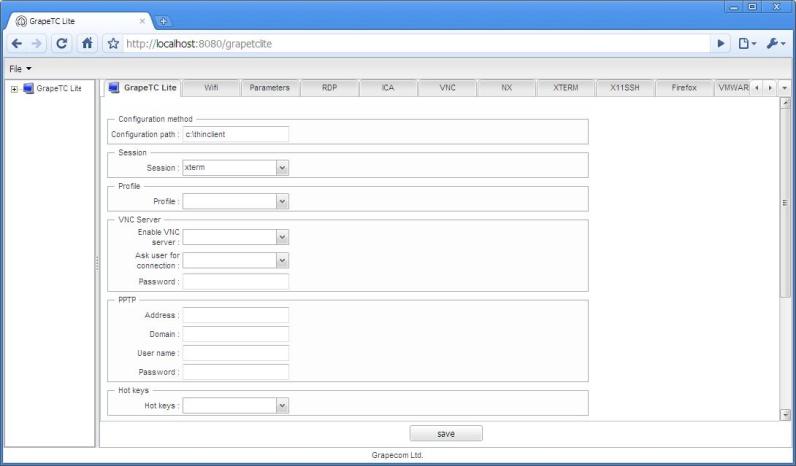
Task: Click the browser back arrow button
Action: [17, 44]
